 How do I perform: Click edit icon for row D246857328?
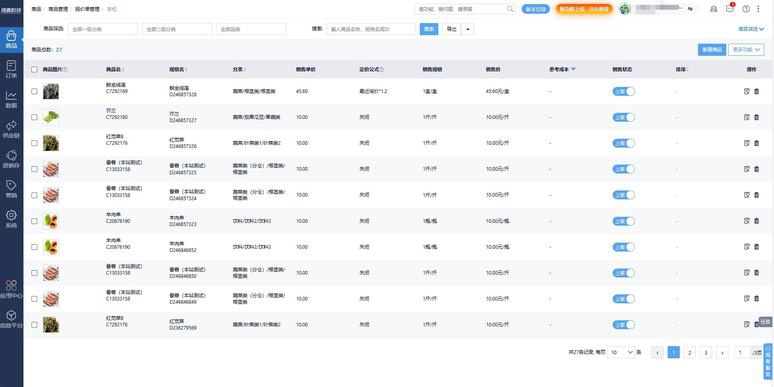point(746,91)
